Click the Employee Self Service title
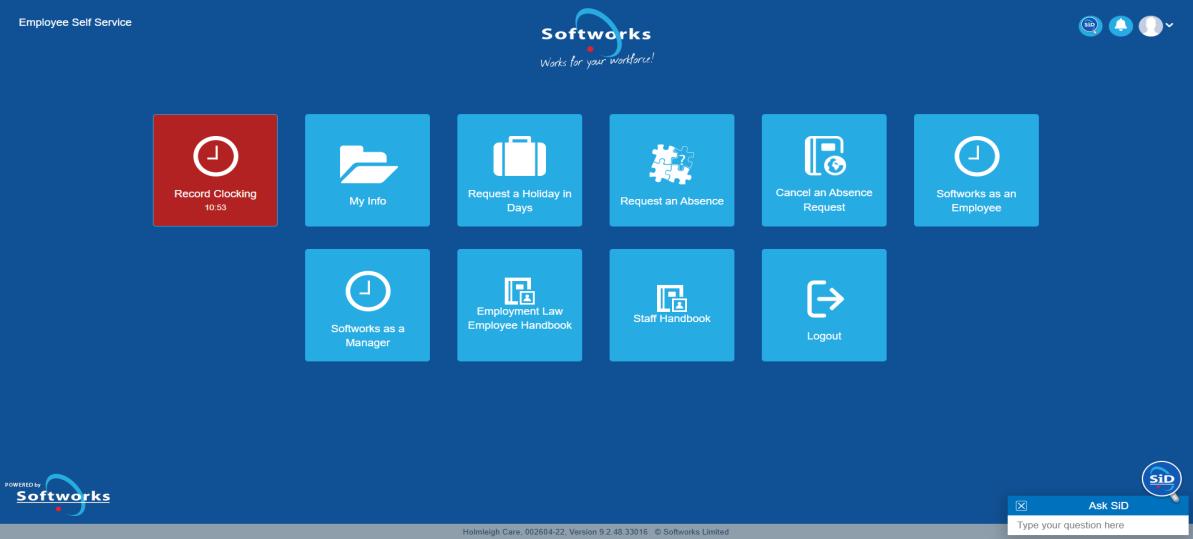 tap(75, 22)
